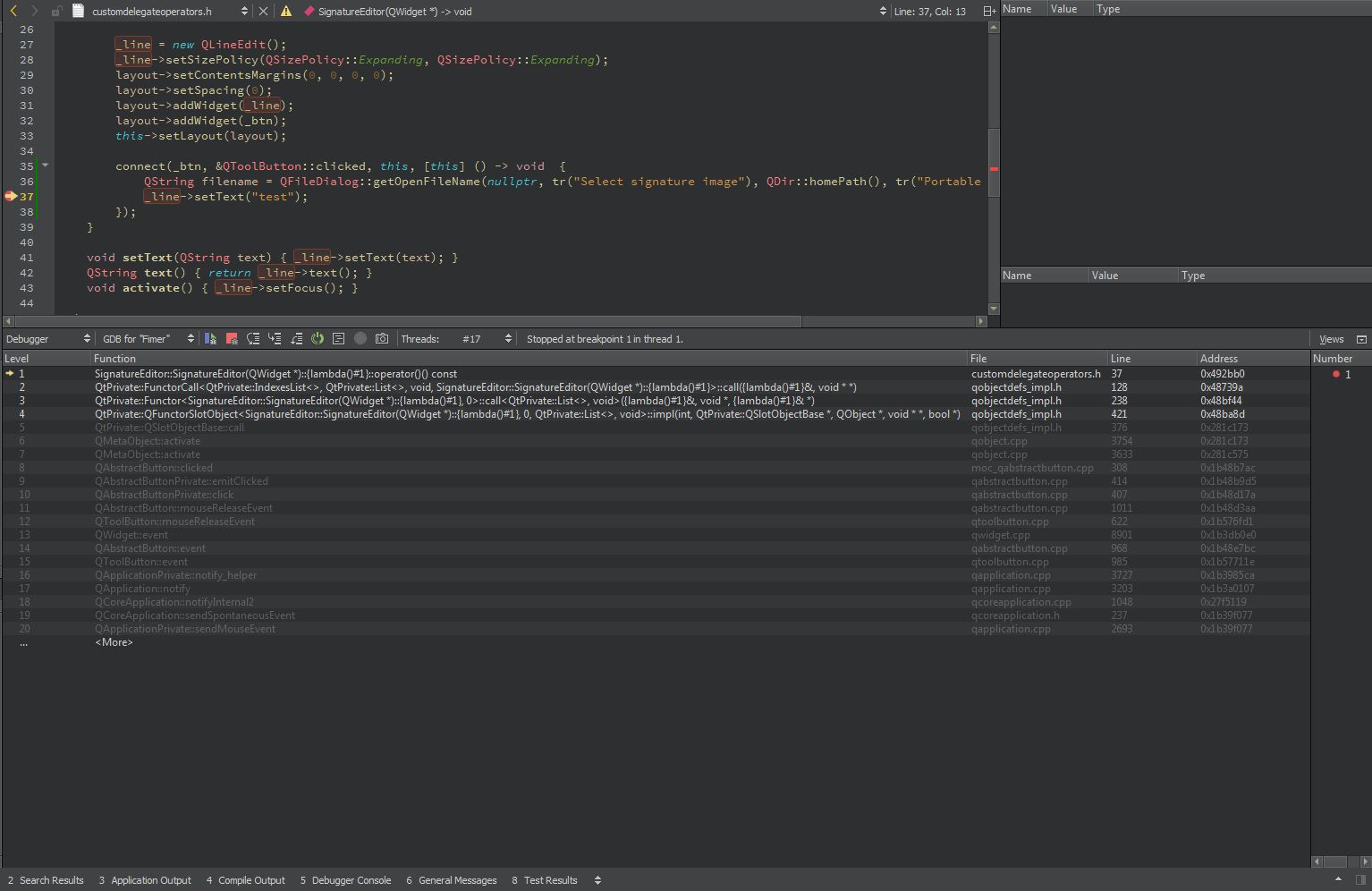This screenshot has height=891, width=1372.
Task: Click the red marker in editor scrollbar
Action: click(x=994, y=169)
